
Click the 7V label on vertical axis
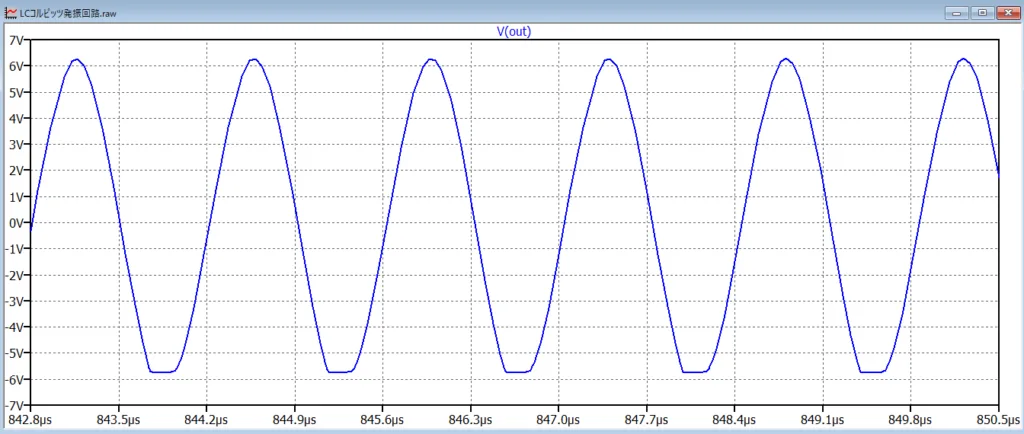pyautogui.click(x=16, y=40)
